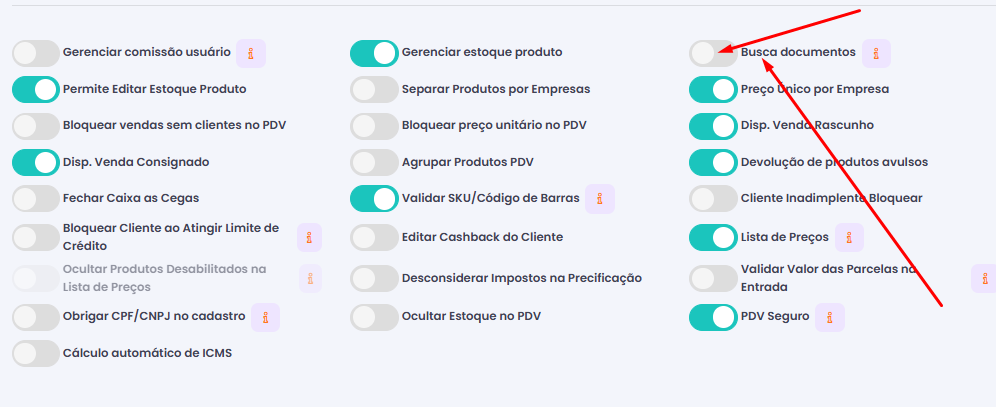Click info icon for Validar Valor das Parcelas
This screenshot has height=407, width=996.
pos(984,279)
